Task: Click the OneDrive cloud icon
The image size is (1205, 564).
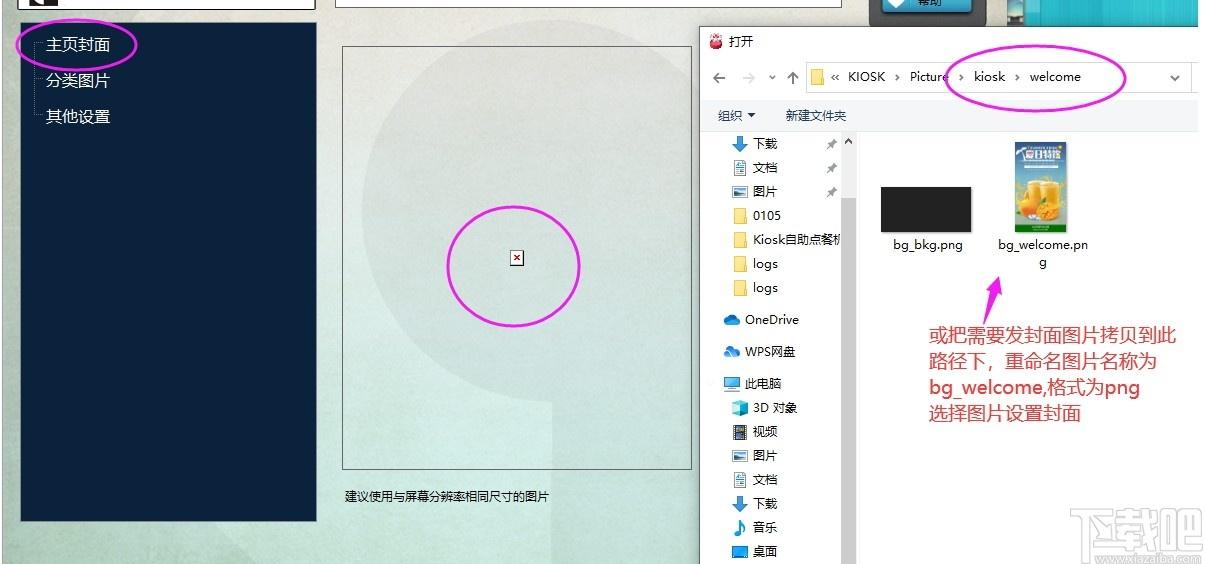Action: 732,320
